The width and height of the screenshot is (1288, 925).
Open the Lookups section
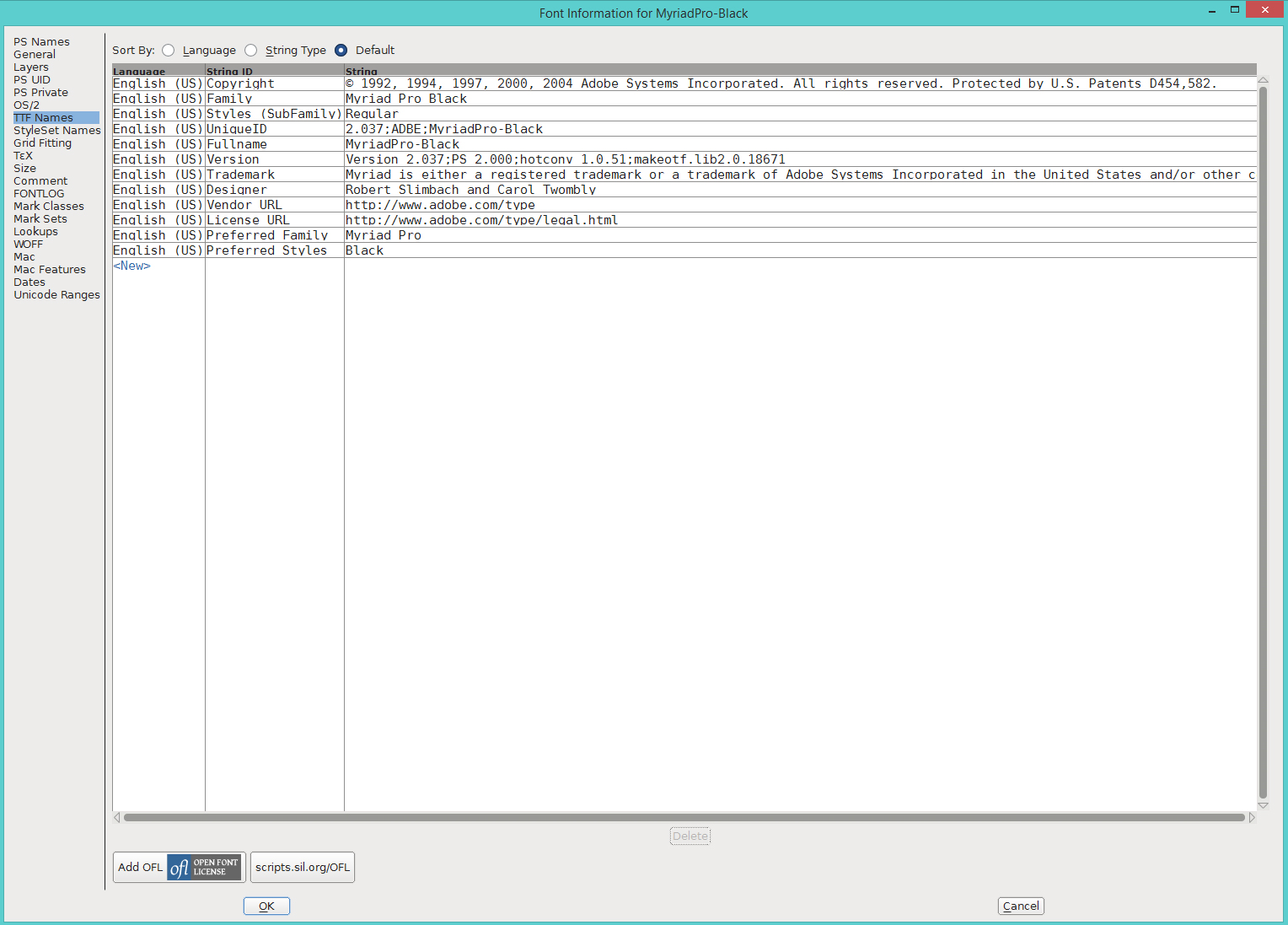click(x=35, y=232)
